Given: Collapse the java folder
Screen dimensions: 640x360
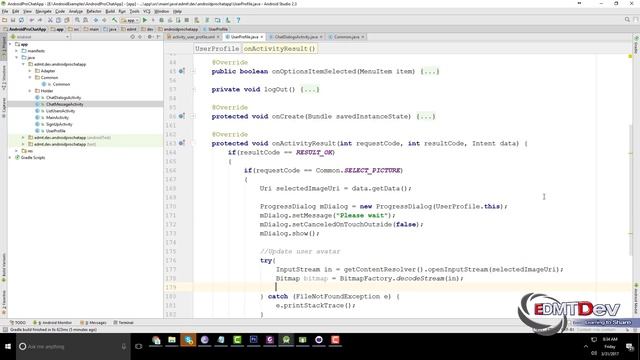Looking at the screenshot, I should pos(17,58).
